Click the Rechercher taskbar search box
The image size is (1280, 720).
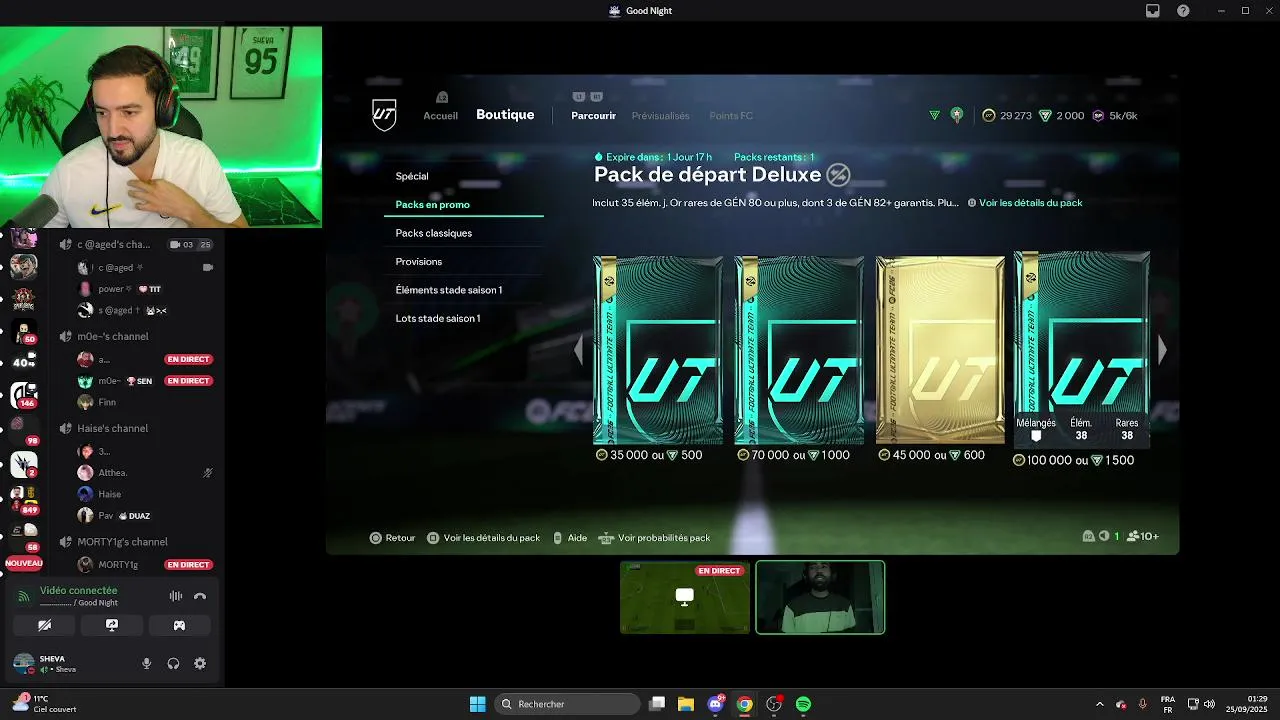click(x=568, y=704)
